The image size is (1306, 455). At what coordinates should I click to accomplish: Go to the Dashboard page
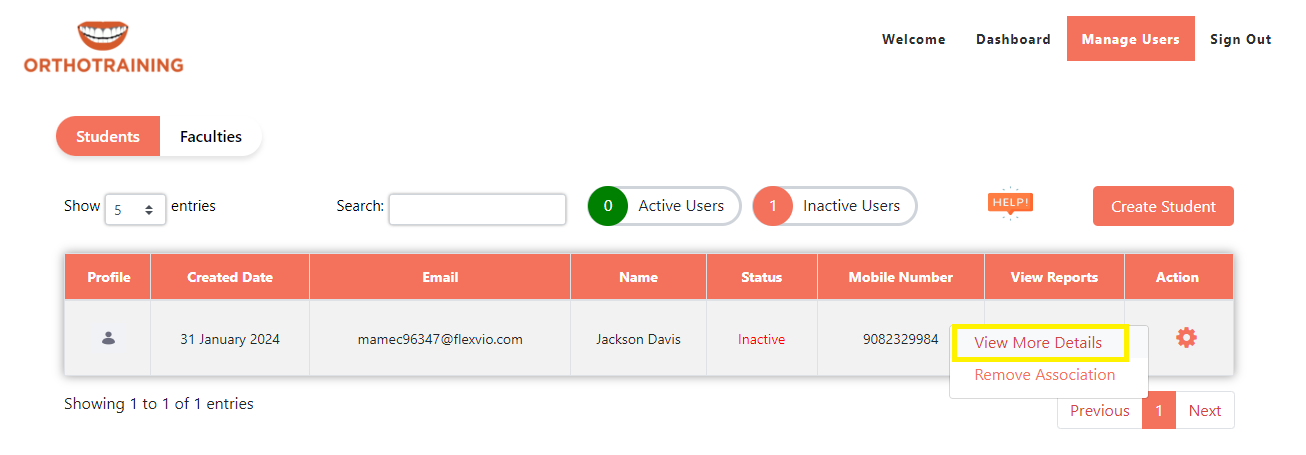(1013, 39)
